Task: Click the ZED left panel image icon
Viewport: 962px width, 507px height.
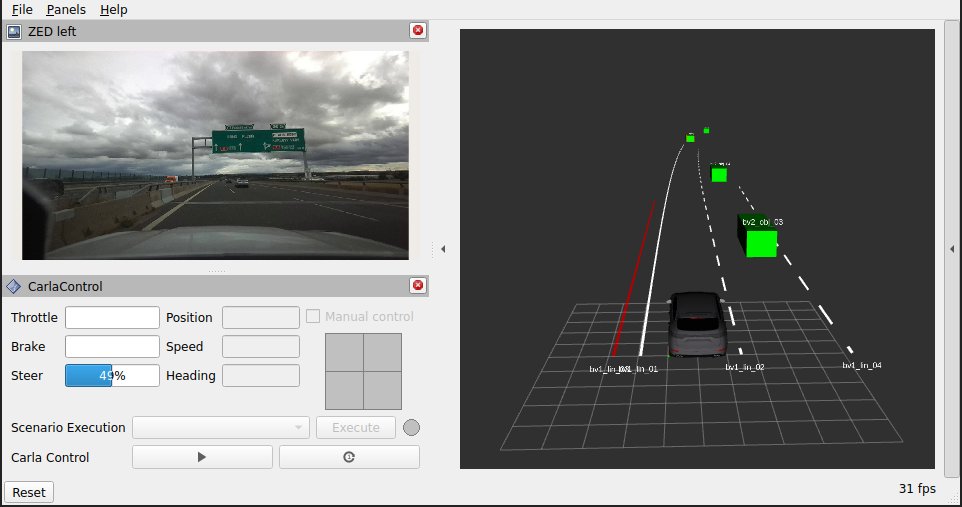Action: pos(13,31)
